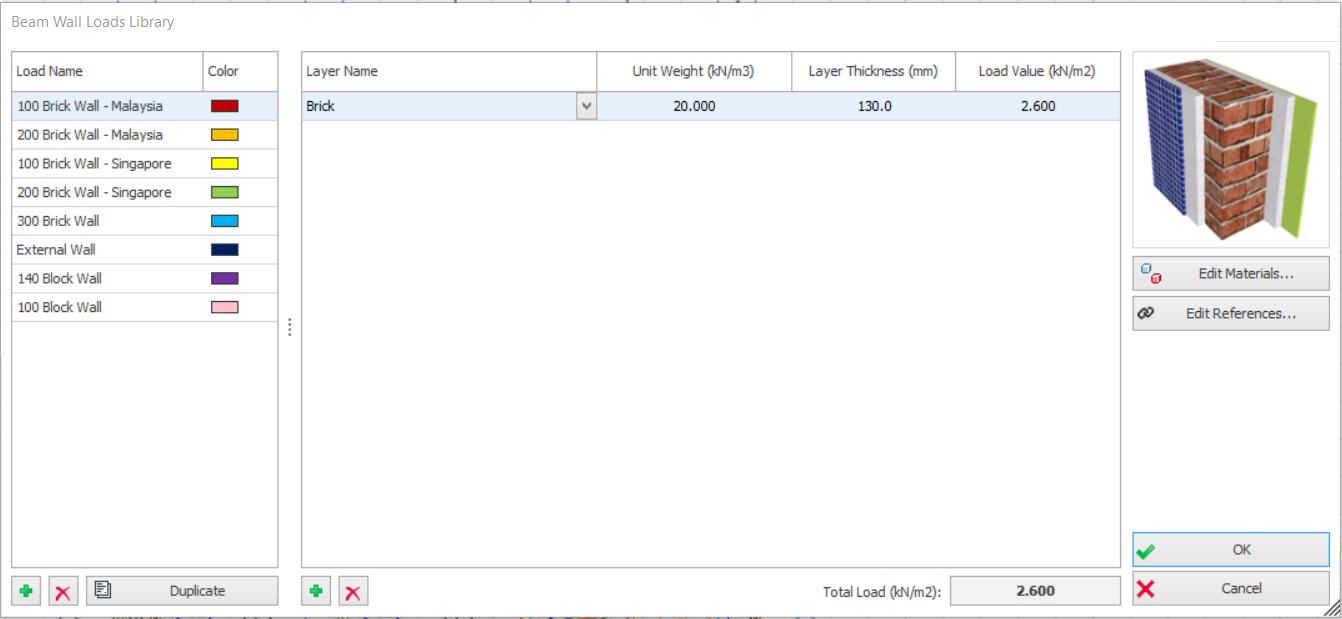Open Edit References dialog

tap(1231, 313)
